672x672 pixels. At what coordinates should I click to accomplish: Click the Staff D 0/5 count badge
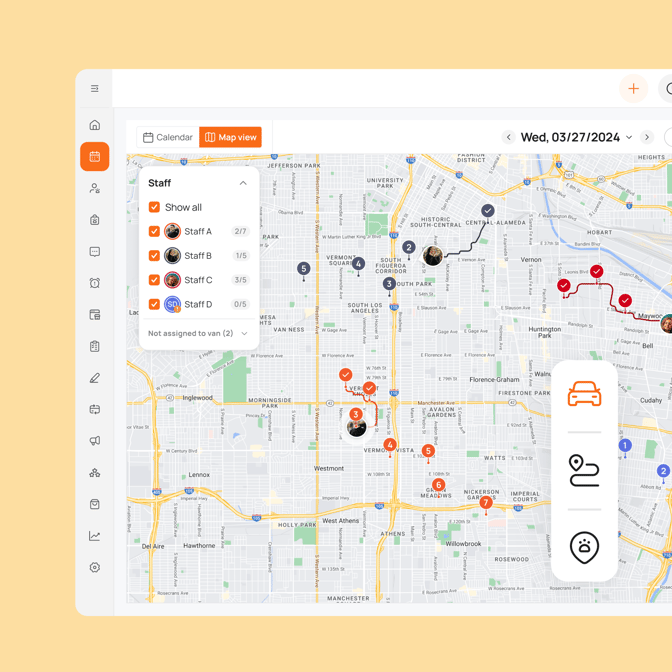pyautogui.click(x=240, y=304)
